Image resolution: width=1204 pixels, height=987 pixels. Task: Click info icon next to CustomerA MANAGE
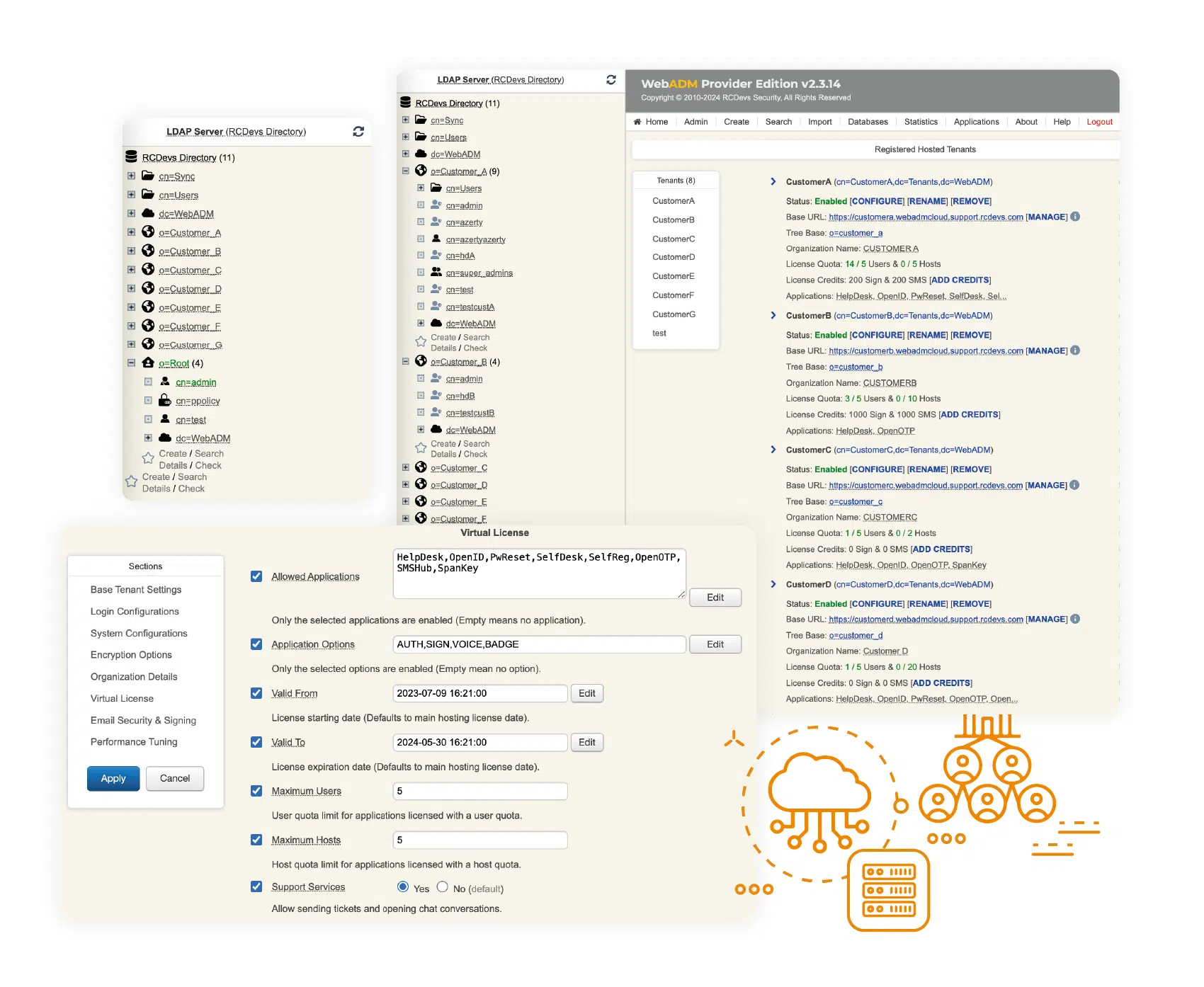point(1075,217)
